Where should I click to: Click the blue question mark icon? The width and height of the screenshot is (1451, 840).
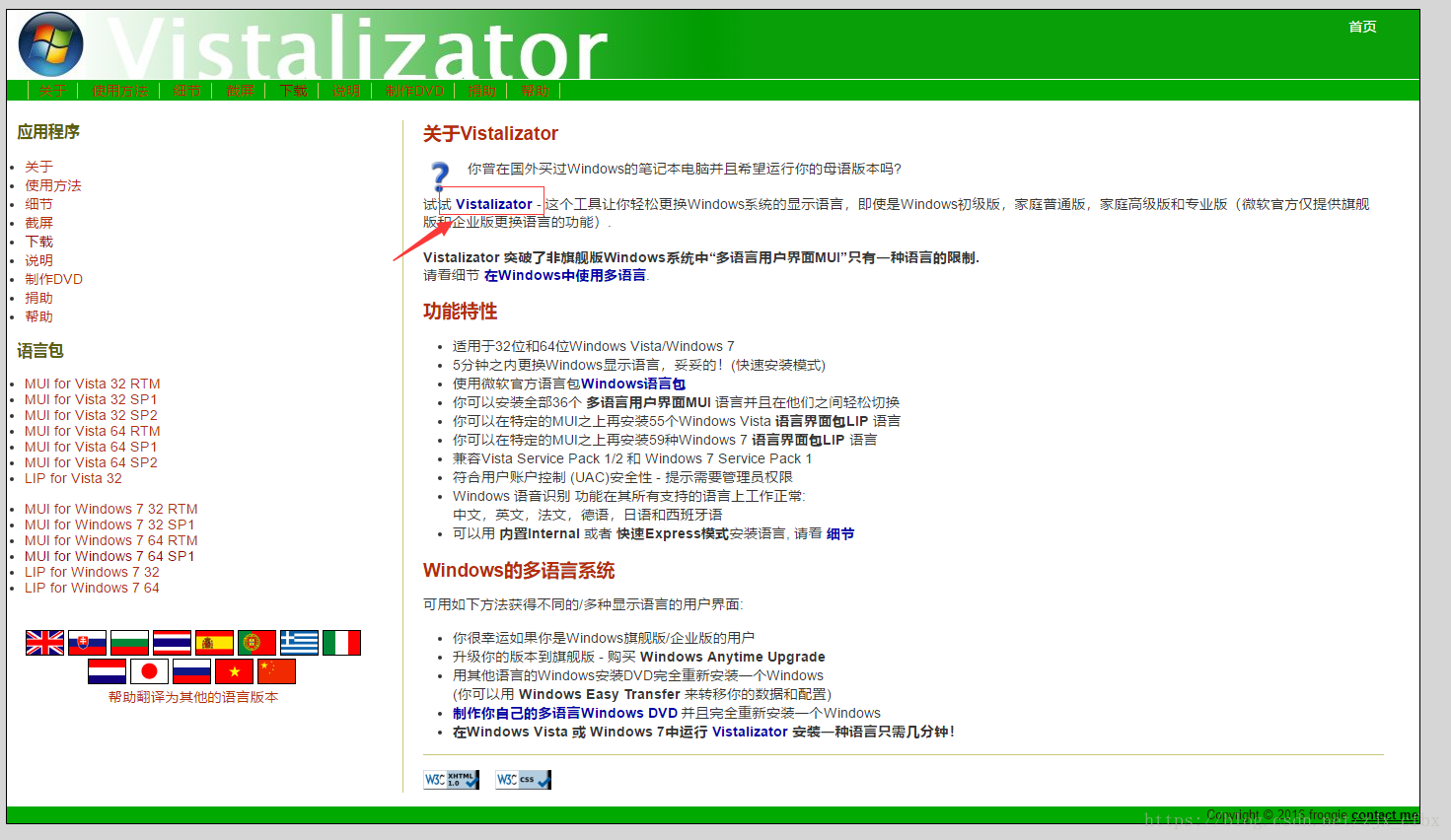pyautogui.click(x=440, y=175)
